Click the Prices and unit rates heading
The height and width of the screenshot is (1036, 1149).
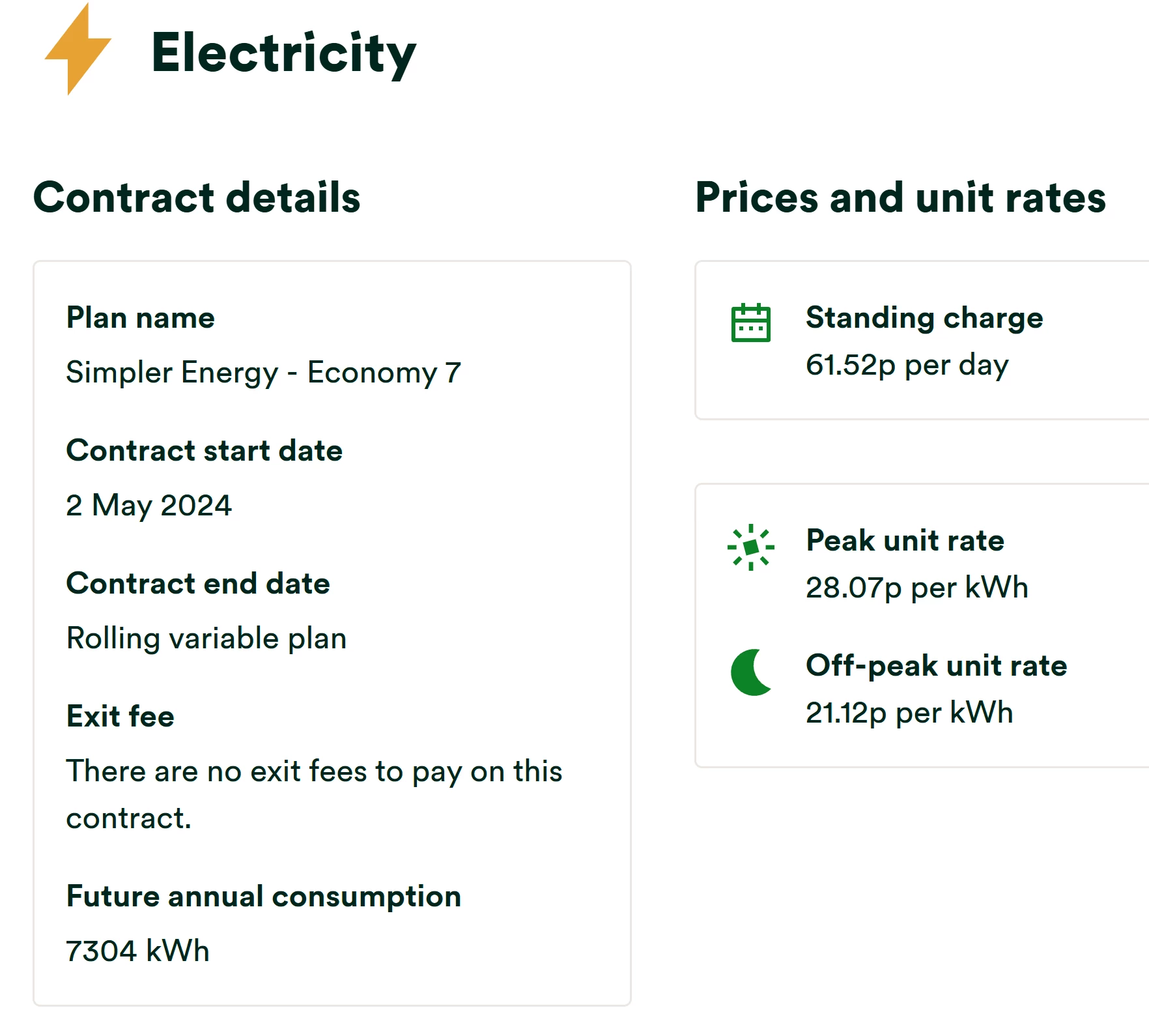pyautogui.click(x=900, y=197)
